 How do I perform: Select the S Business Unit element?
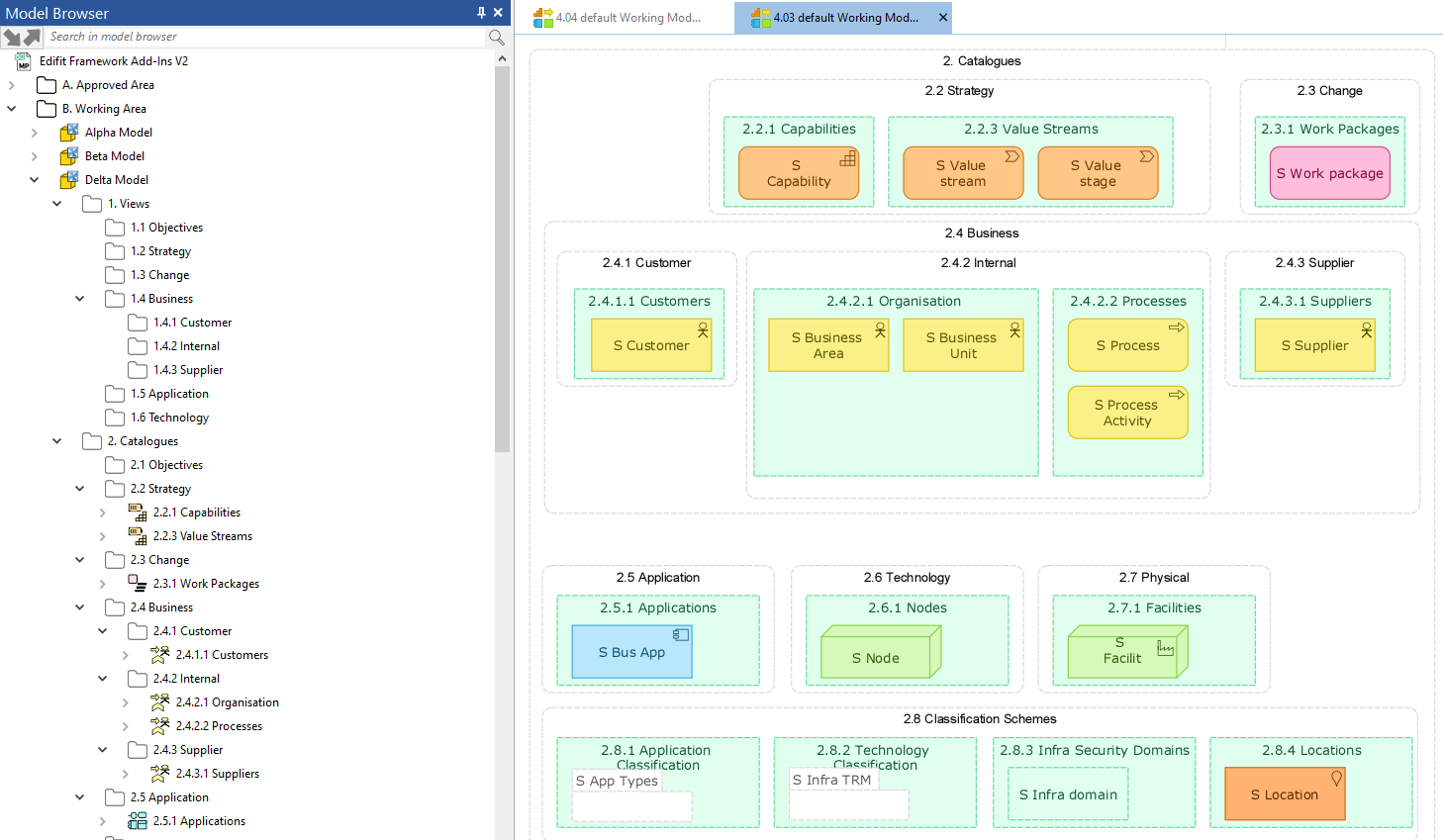pos(963,345)
